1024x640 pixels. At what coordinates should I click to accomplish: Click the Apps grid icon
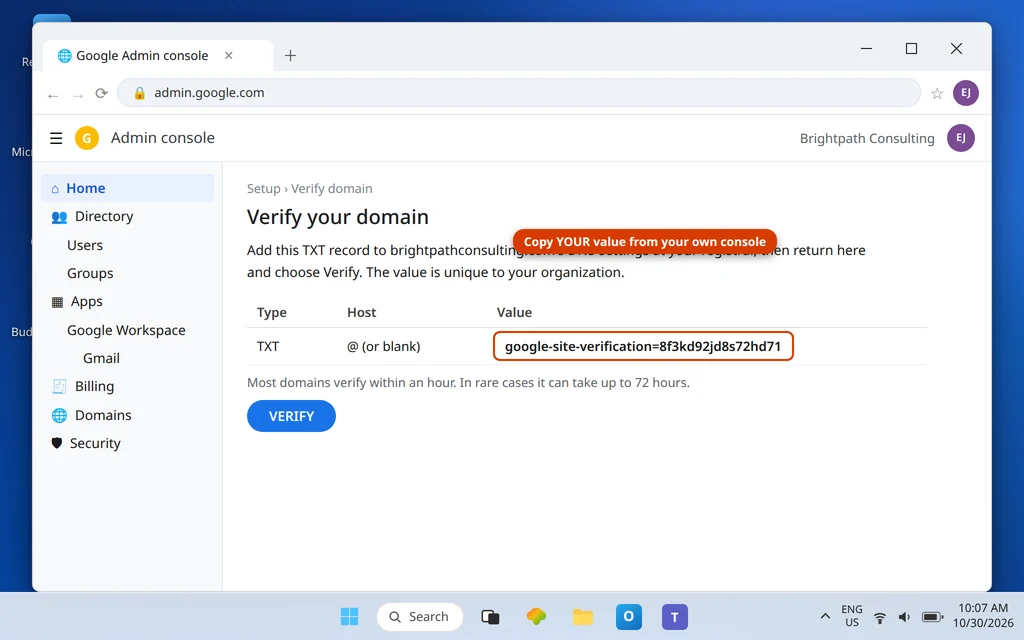point(57,302)
